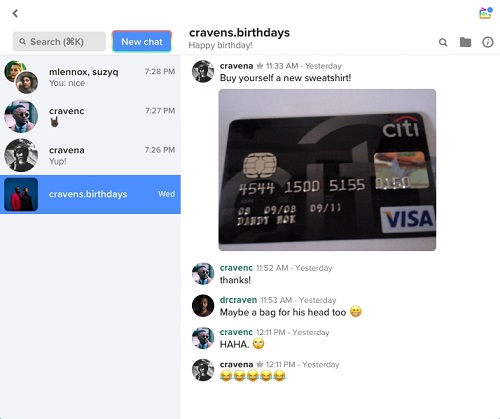Open the credit card image attachment
Image resolution: width=500 pixels, height=419 pixels.
327,170
